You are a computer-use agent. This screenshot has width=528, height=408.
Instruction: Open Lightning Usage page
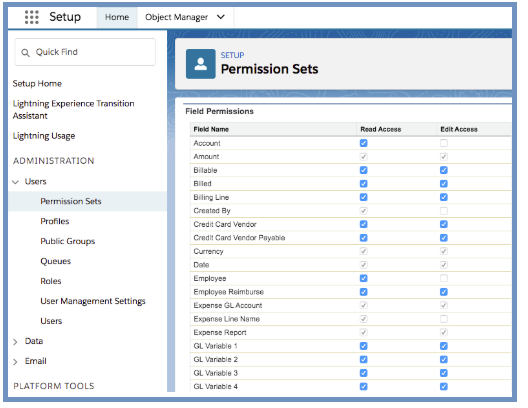tap(44, 136)
